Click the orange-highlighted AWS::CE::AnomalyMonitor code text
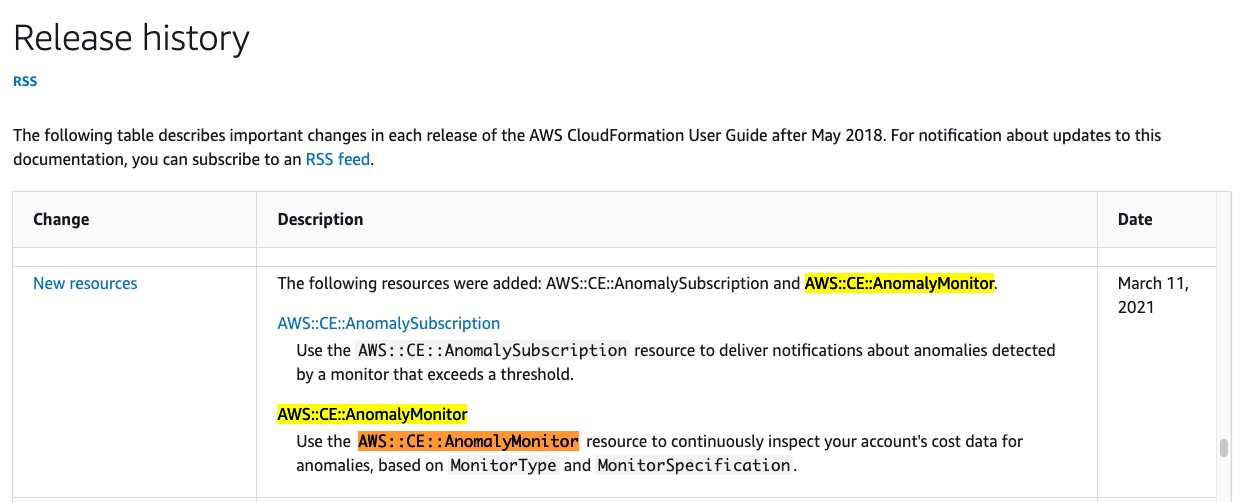The width and height of the screenshot is (1245, 502). click(x=468, y=441)
